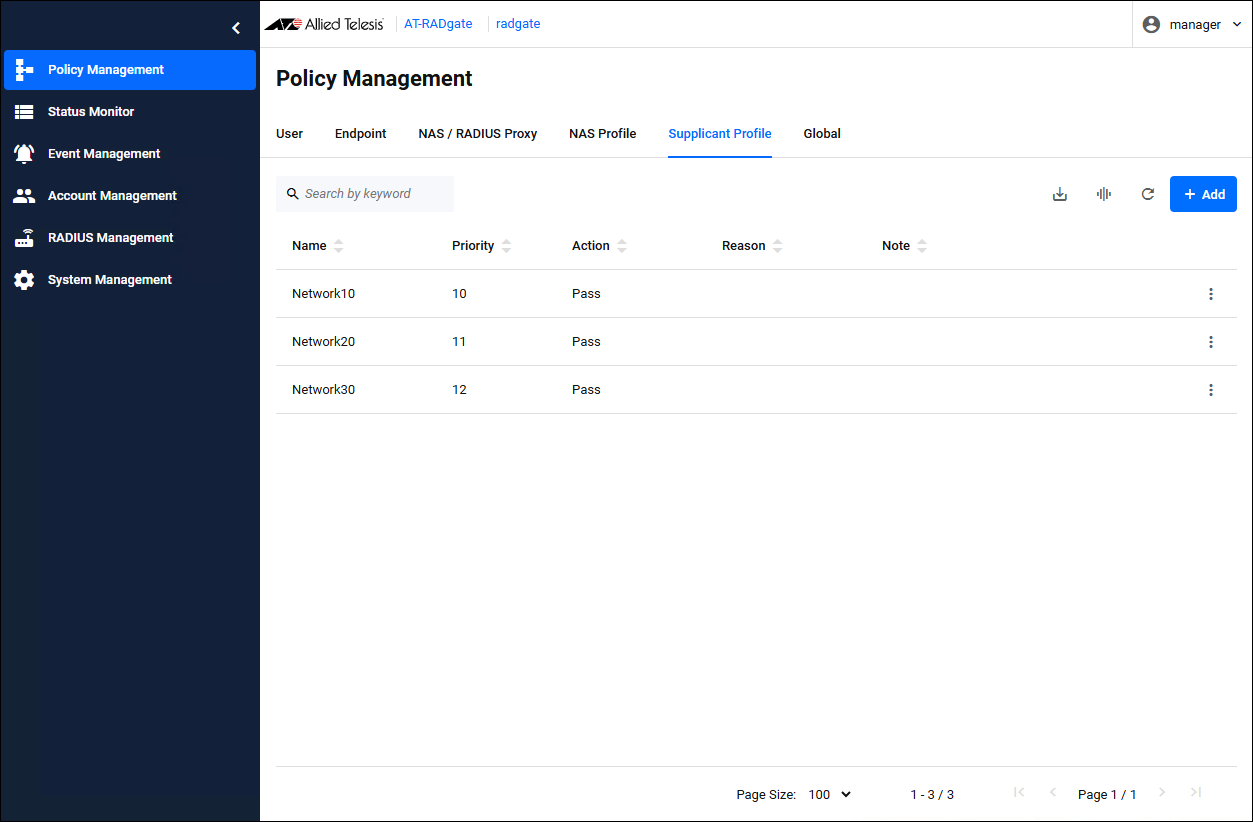
Task: Open the three-dot menu for Network20
Action: point(1210,342)
